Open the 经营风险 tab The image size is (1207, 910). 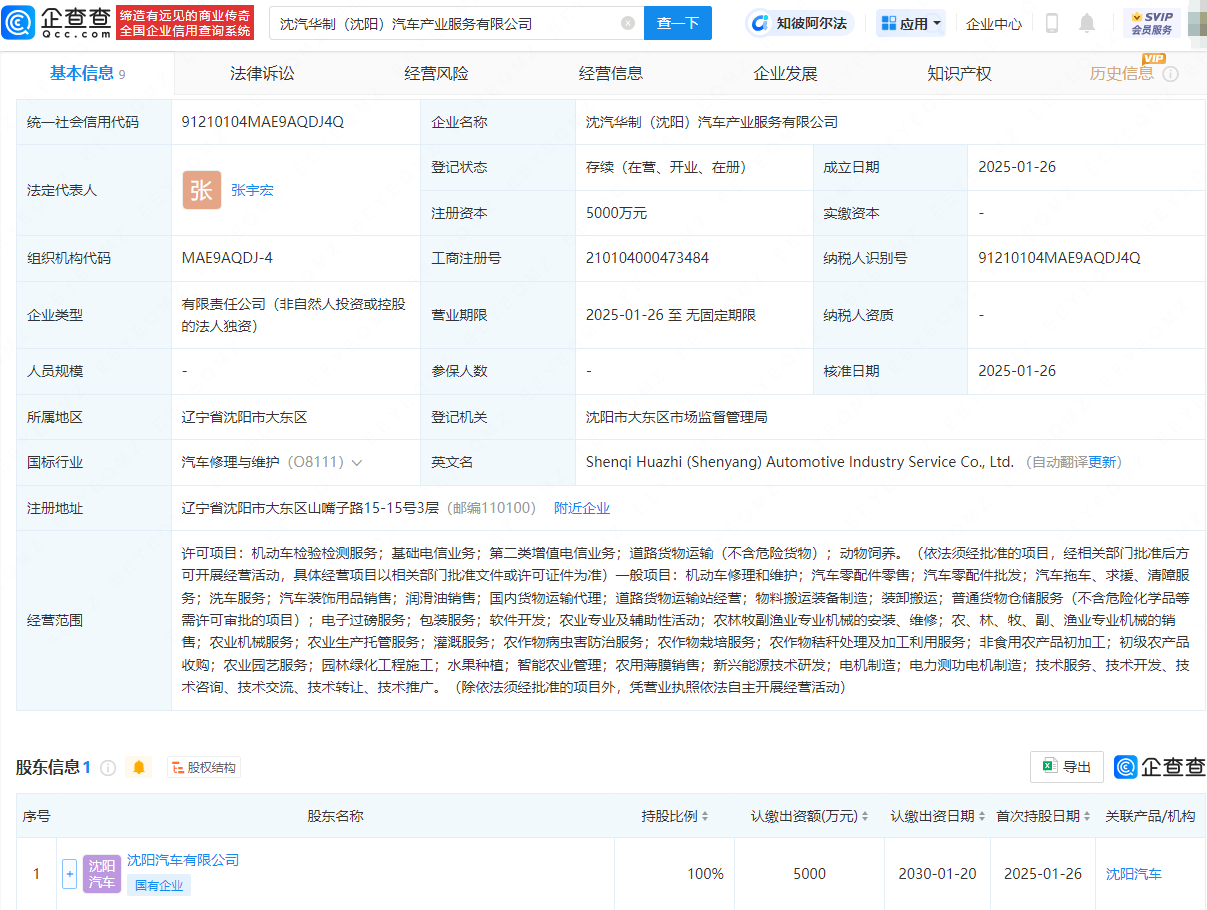436,73
